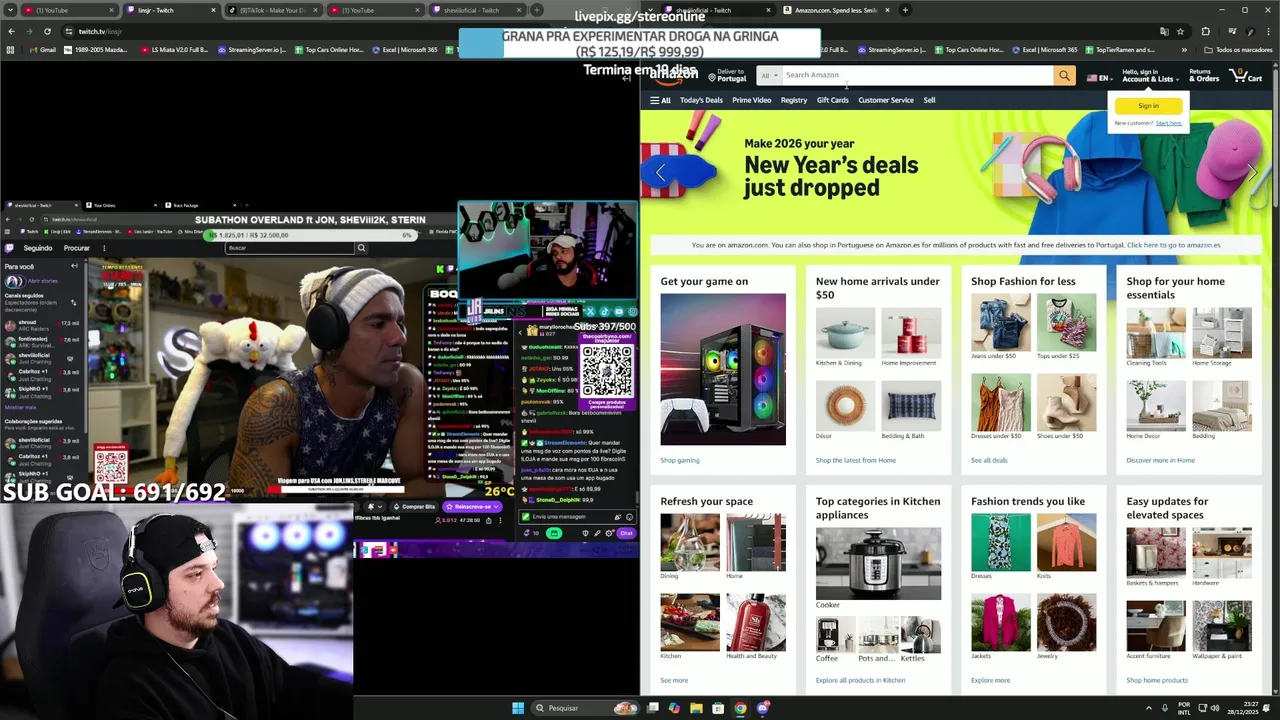Open the Amazon All hamburger menu

pos(660,100)
